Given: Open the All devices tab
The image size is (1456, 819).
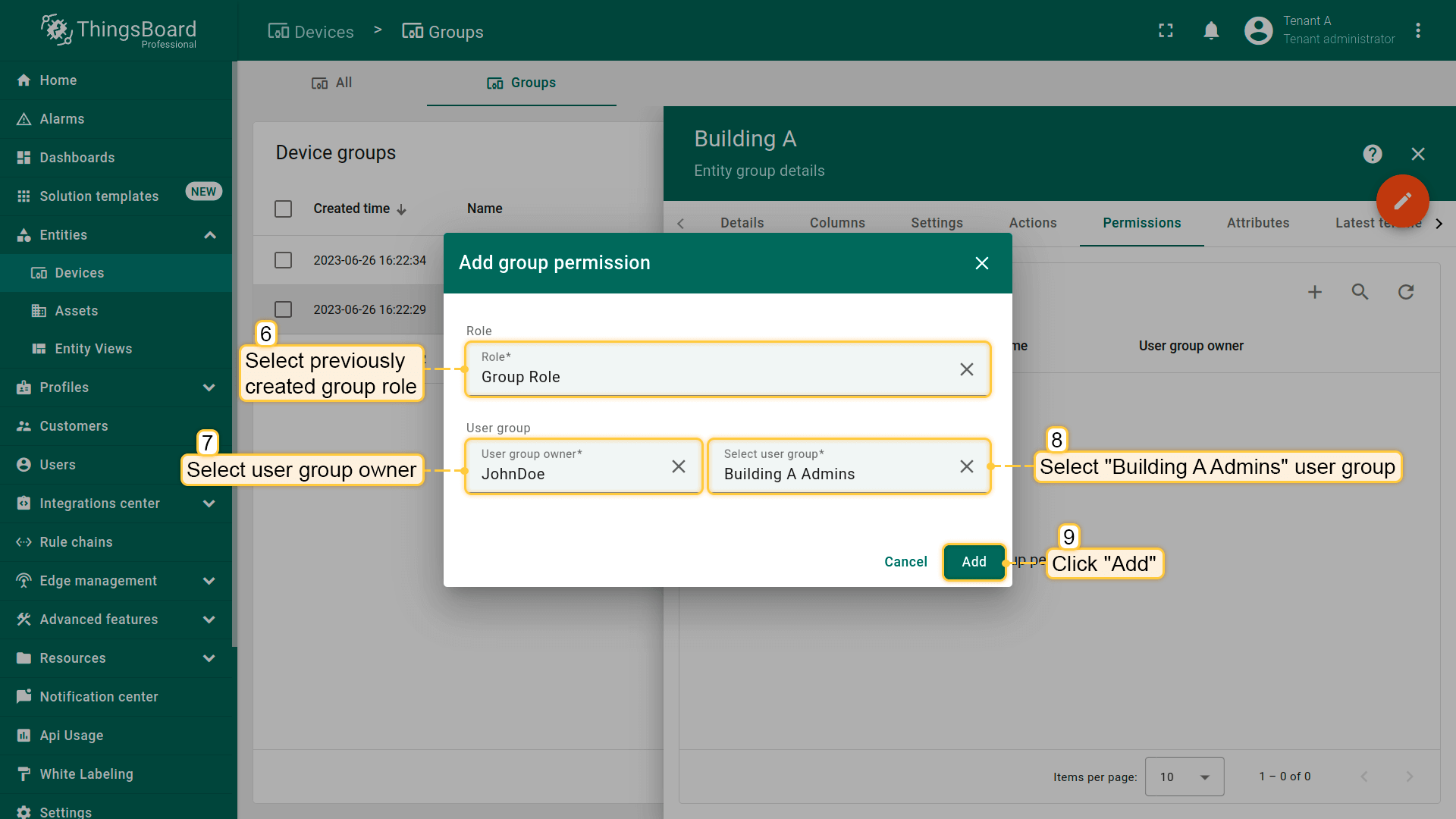Looking at the screenshot, I should pyautogui.click(x=332, y=83).
